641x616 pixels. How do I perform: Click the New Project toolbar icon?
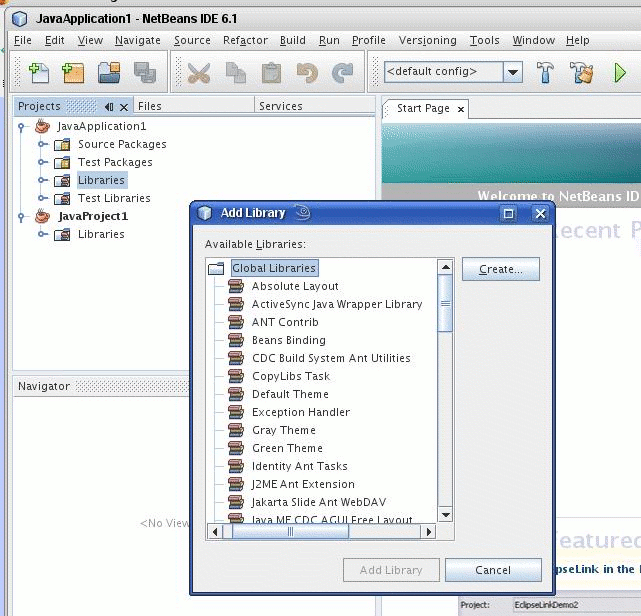coord(73,73)
